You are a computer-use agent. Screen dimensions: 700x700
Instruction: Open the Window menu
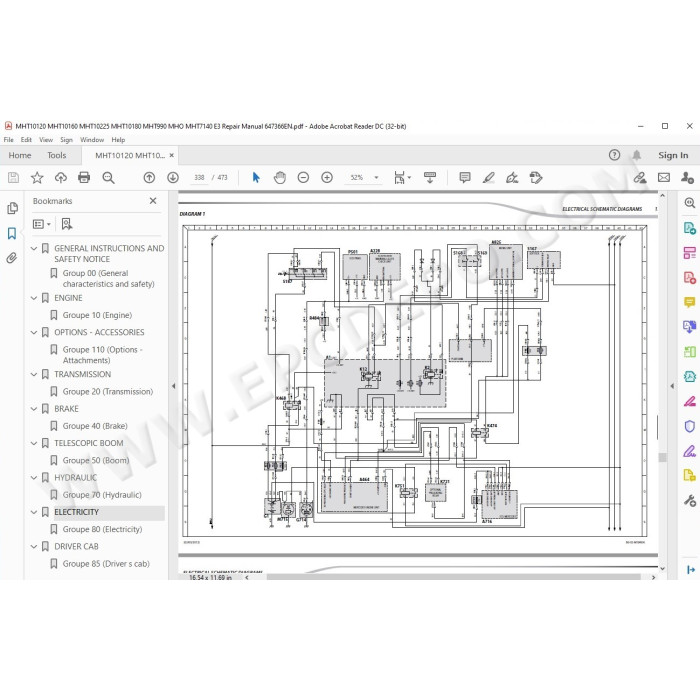(x=92, y=140)
